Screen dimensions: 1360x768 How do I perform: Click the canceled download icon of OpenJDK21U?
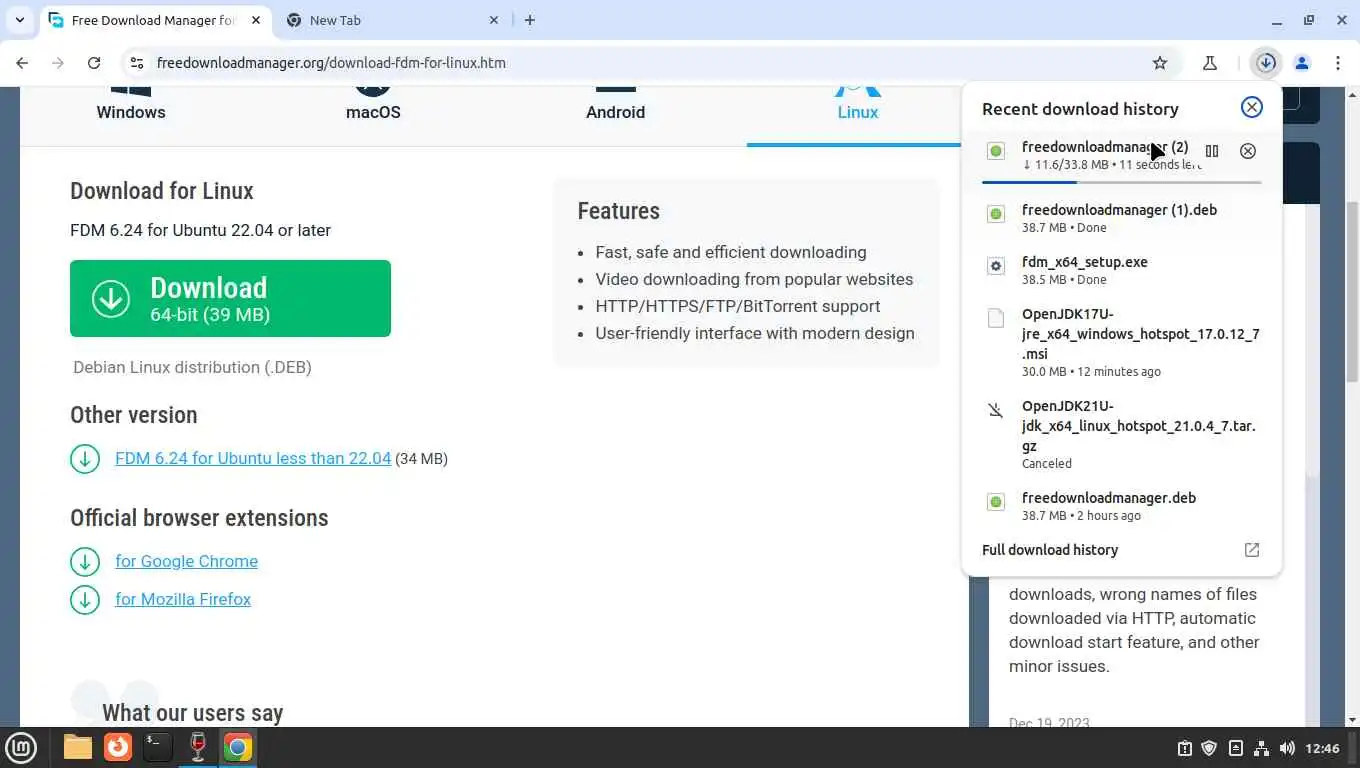995,410
